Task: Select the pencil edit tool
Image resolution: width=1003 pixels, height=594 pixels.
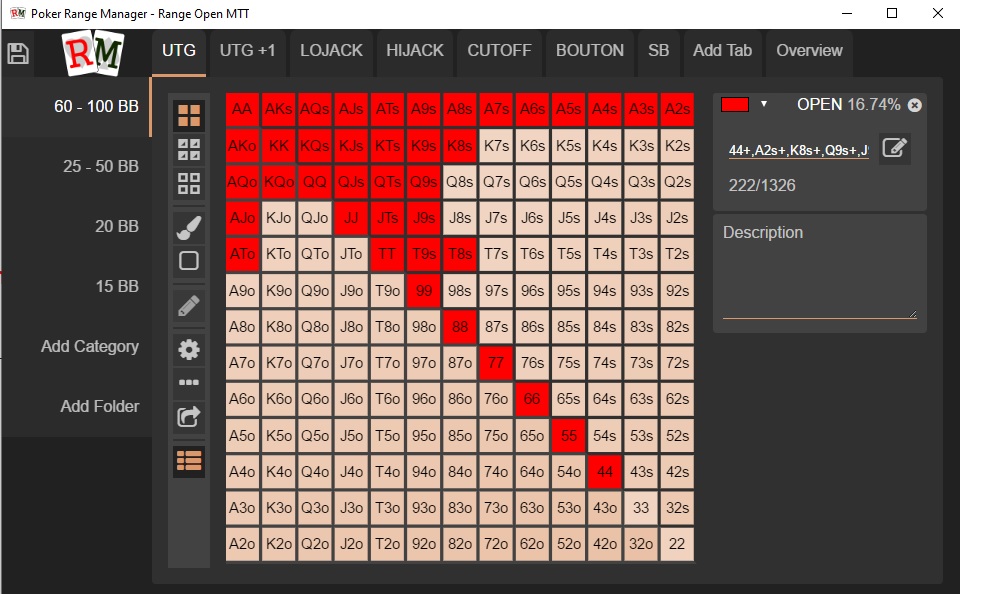Action: tap(189, 306)
